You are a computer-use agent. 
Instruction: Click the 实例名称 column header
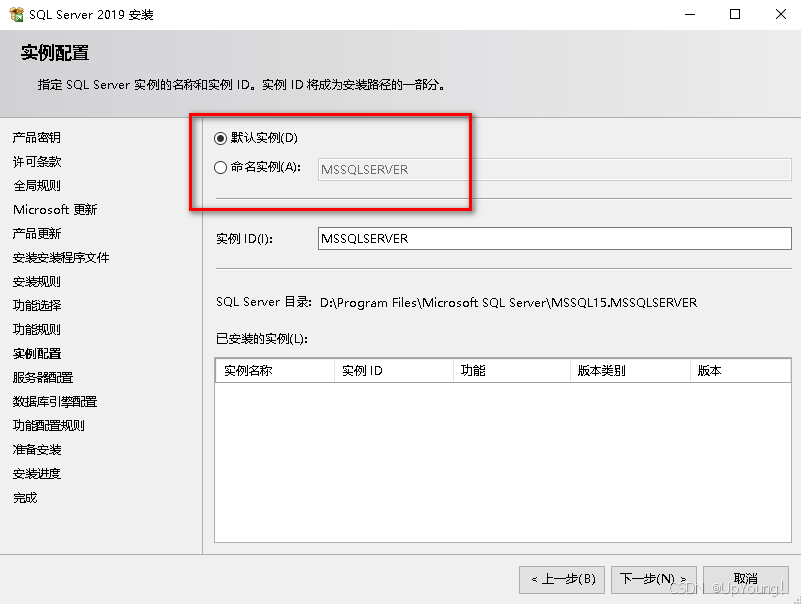[275, 370]
